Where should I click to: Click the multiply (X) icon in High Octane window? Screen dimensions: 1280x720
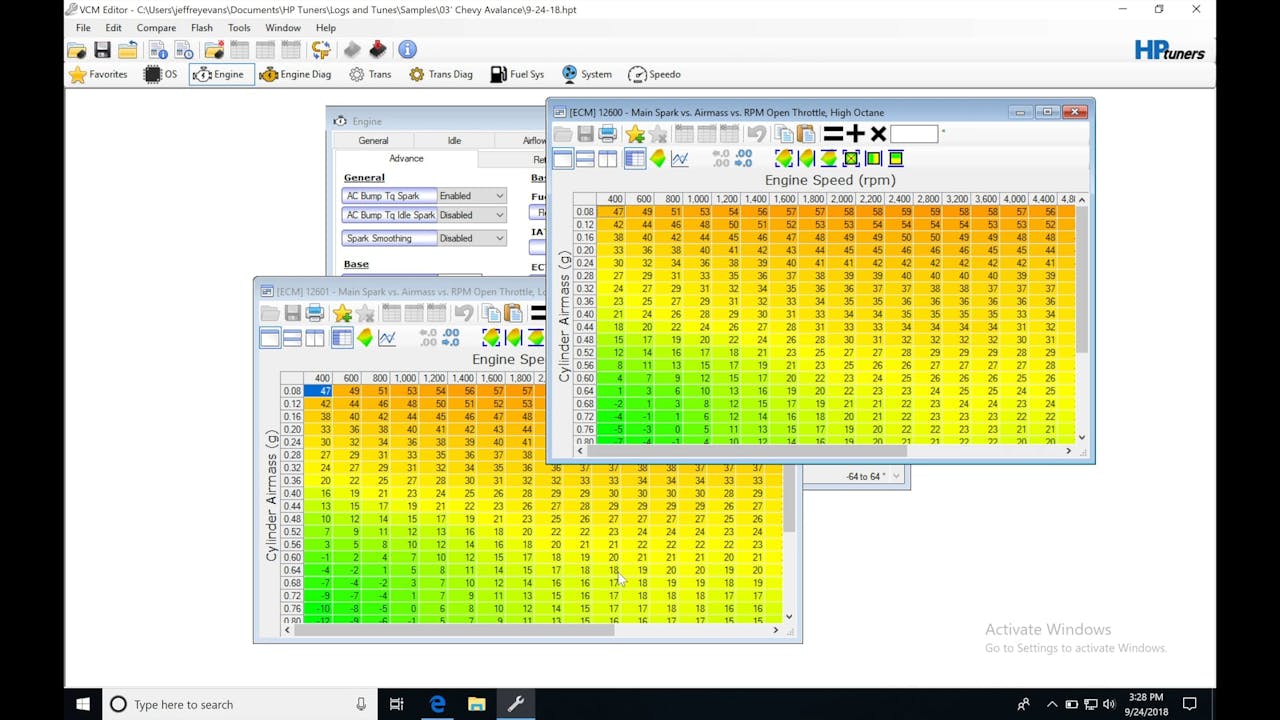point(878,134)
